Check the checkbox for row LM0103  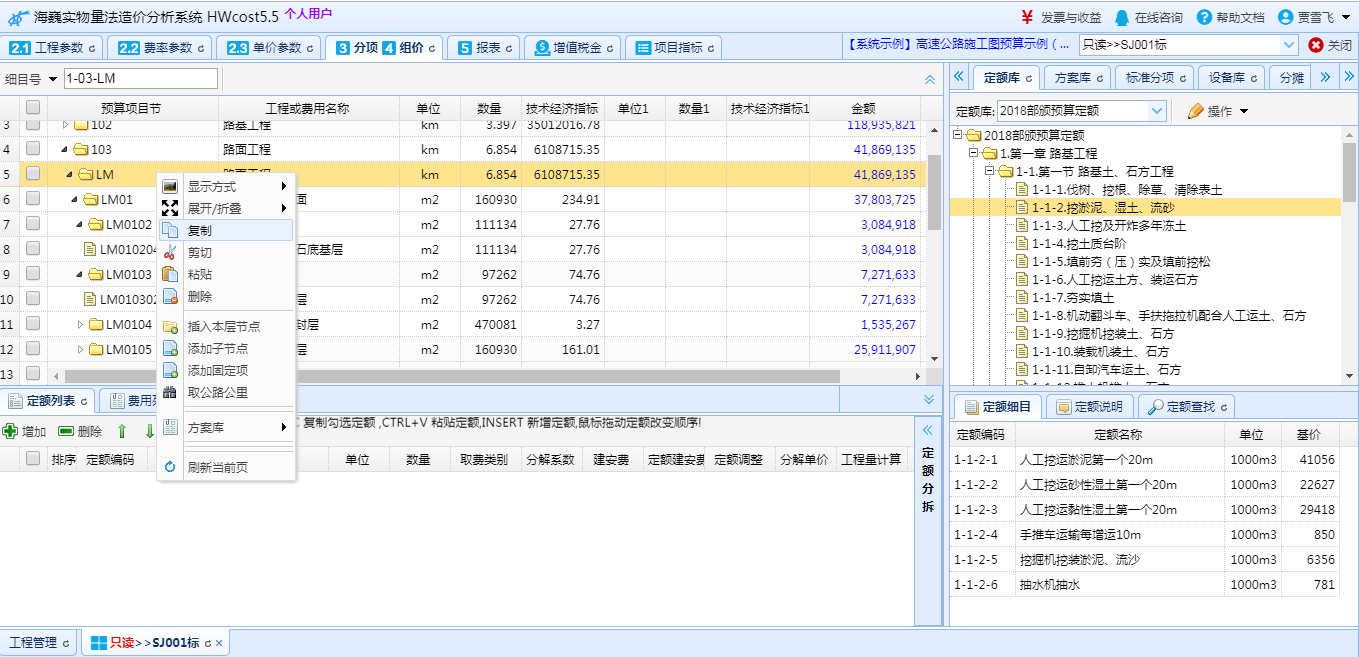point(33,274)
